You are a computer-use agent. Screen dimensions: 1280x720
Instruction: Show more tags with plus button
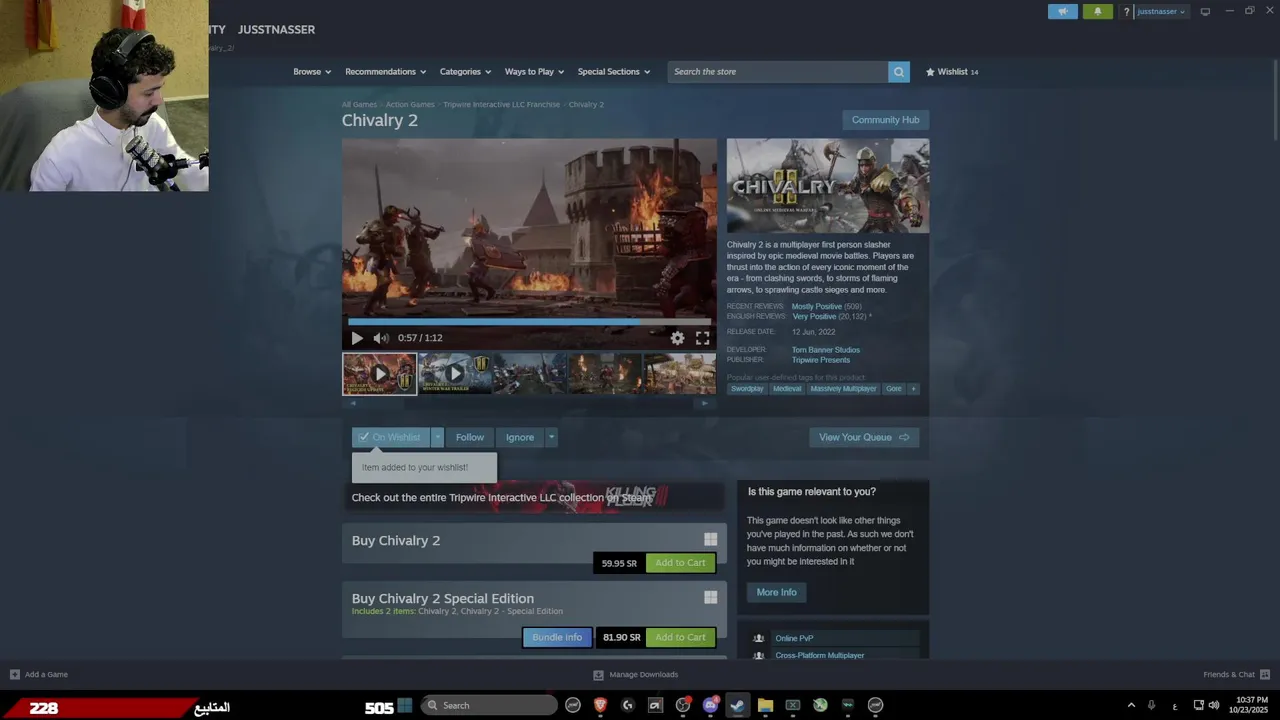[x=913, y=389]
